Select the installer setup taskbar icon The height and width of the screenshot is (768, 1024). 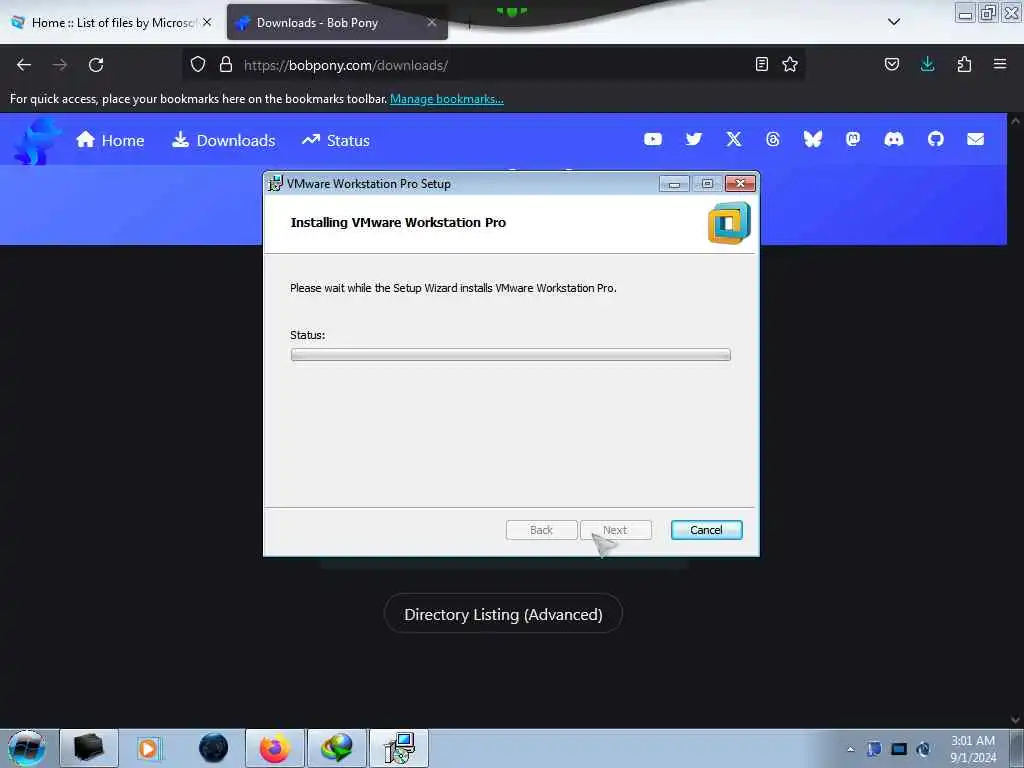tap(399, 748)
